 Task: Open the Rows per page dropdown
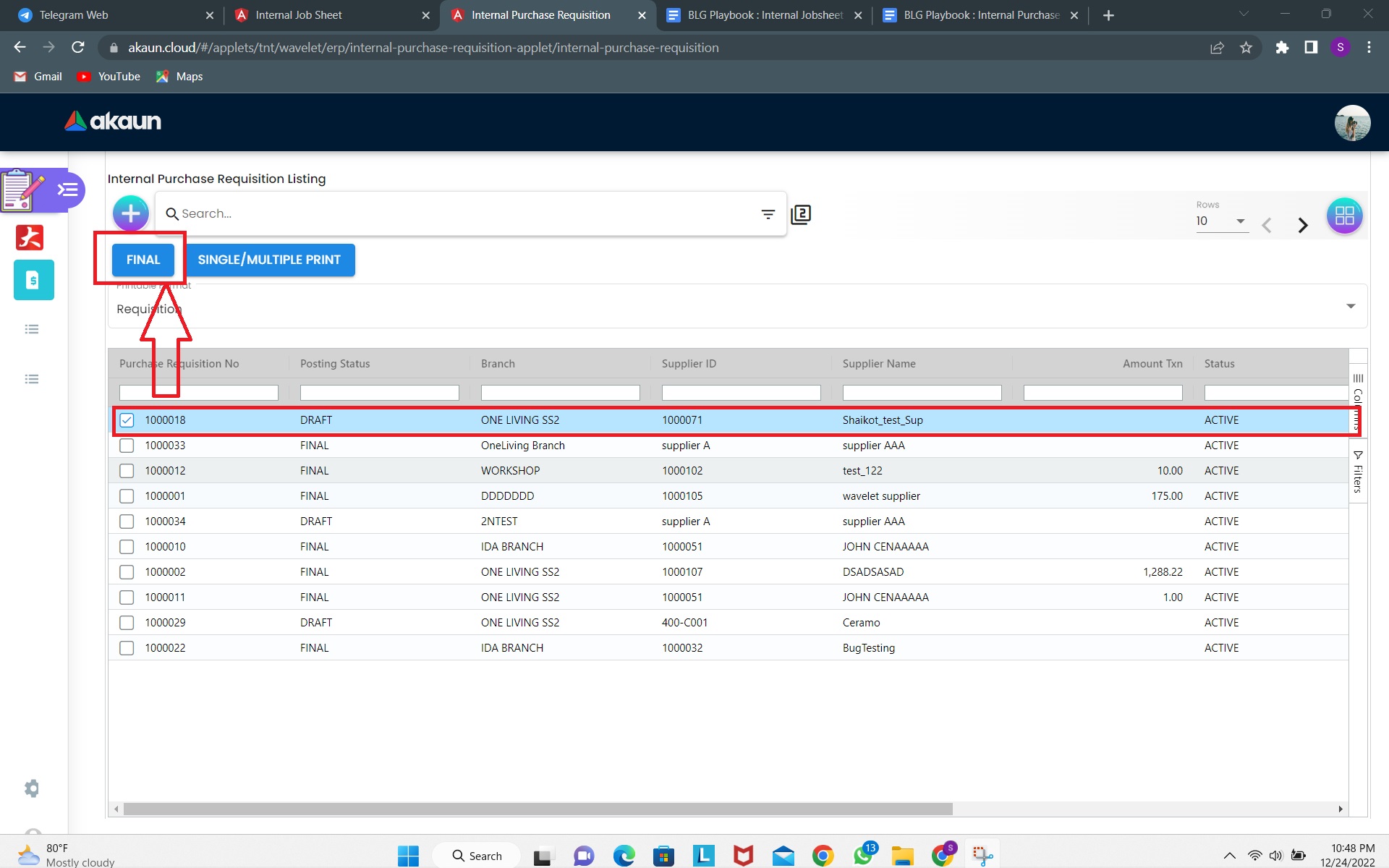(1221, 221)
